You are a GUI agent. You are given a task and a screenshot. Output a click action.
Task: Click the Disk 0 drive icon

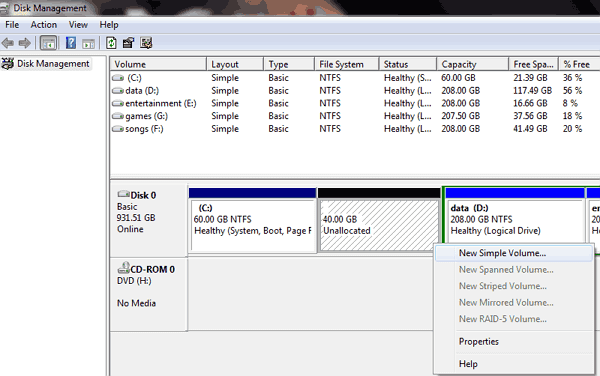(123, 194)
